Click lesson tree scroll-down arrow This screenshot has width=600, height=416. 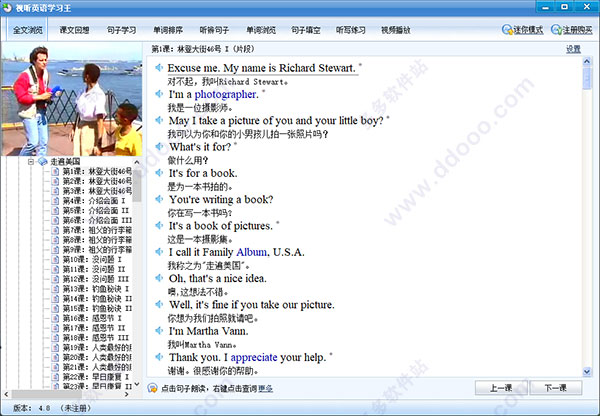137,384
